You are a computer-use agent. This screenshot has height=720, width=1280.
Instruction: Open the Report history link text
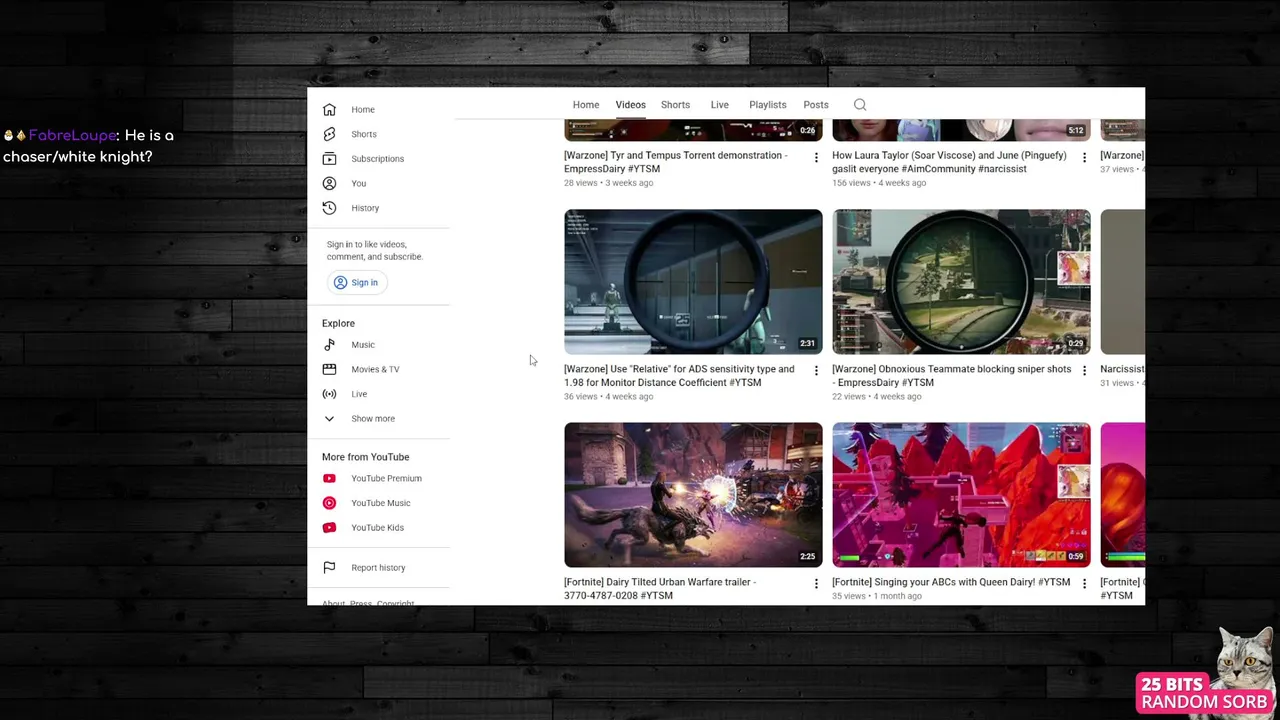[x=378, y=567]
